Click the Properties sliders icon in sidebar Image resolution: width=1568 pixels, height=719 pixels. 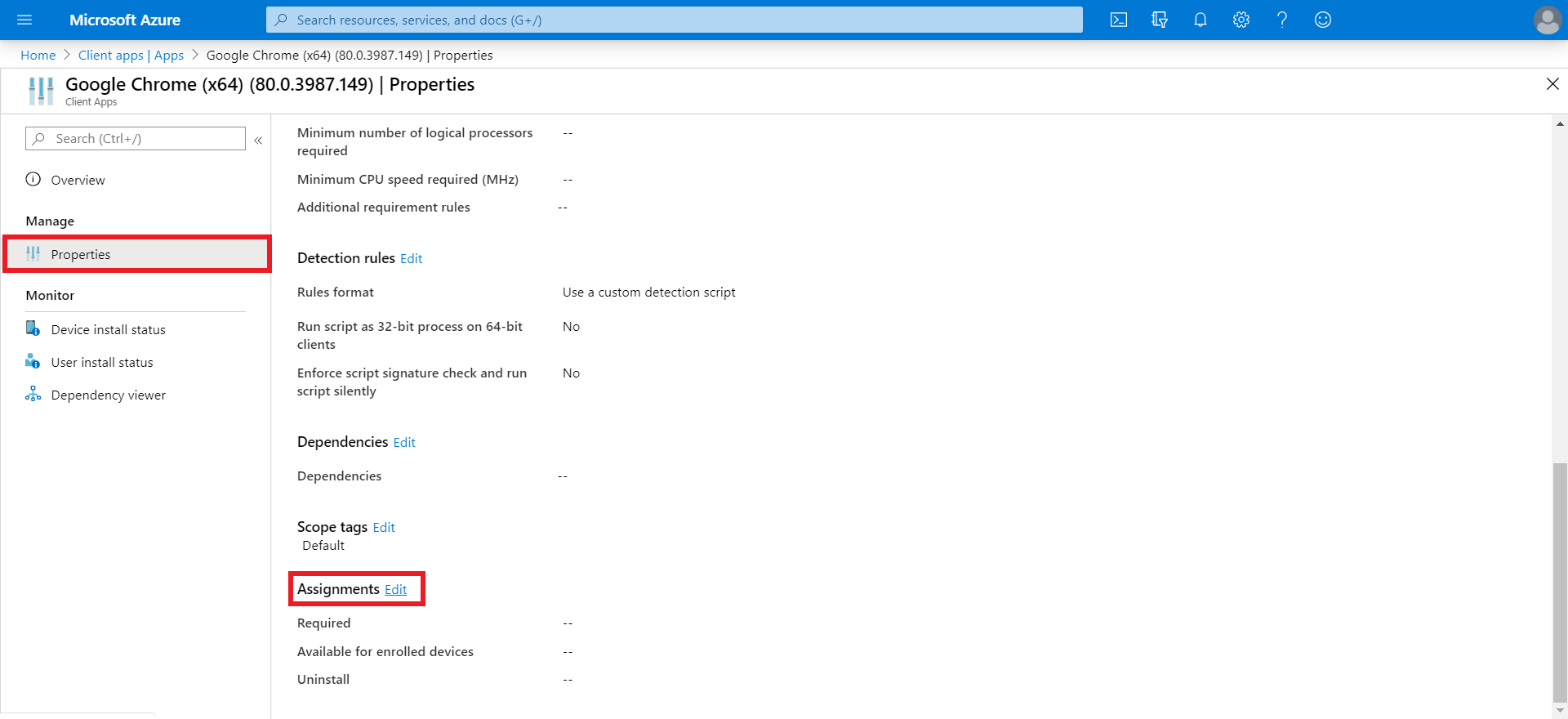[x=33, y=254]
